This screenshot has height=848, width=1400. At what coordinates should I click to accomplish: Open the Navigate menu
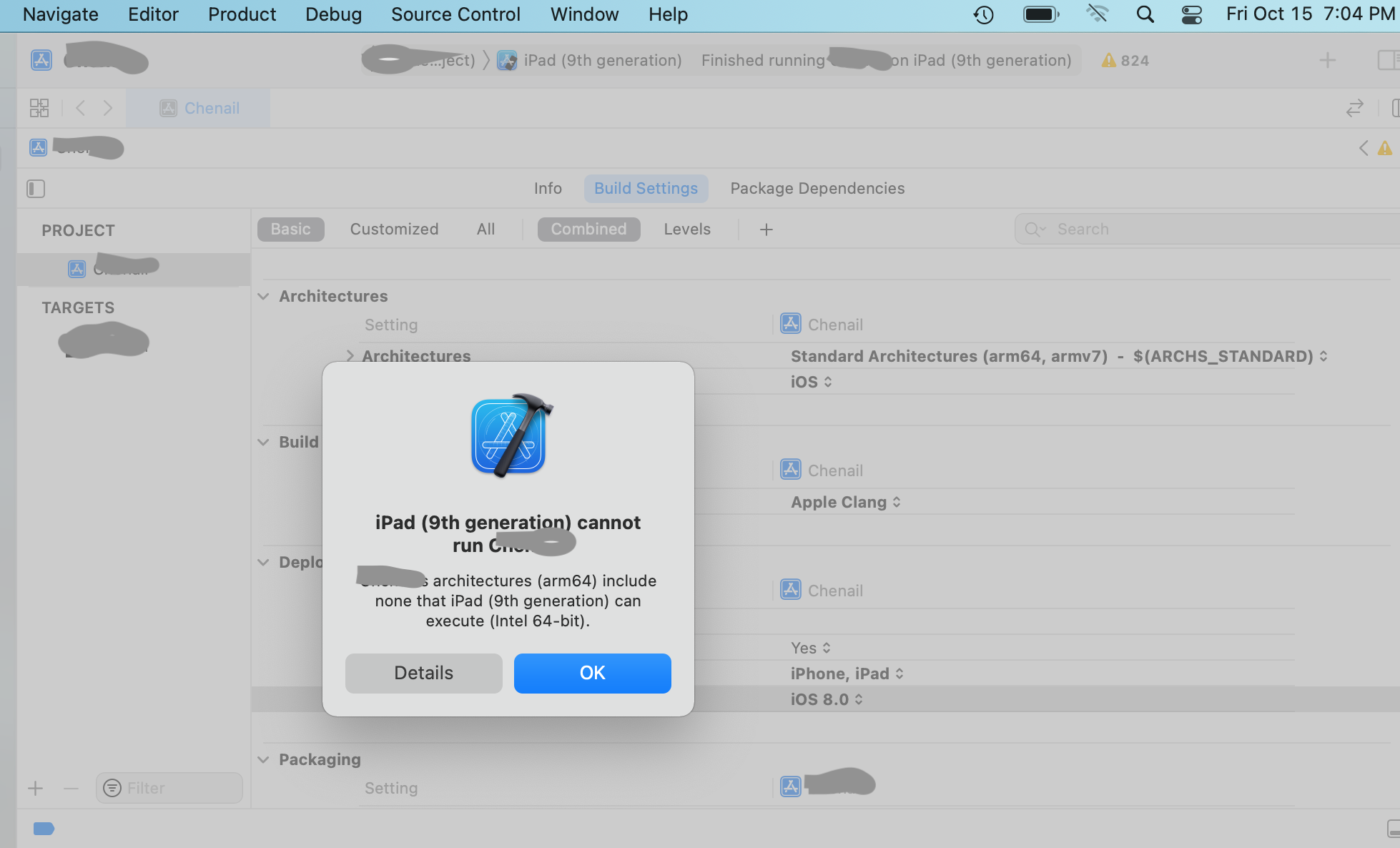[x=61, y=14]
